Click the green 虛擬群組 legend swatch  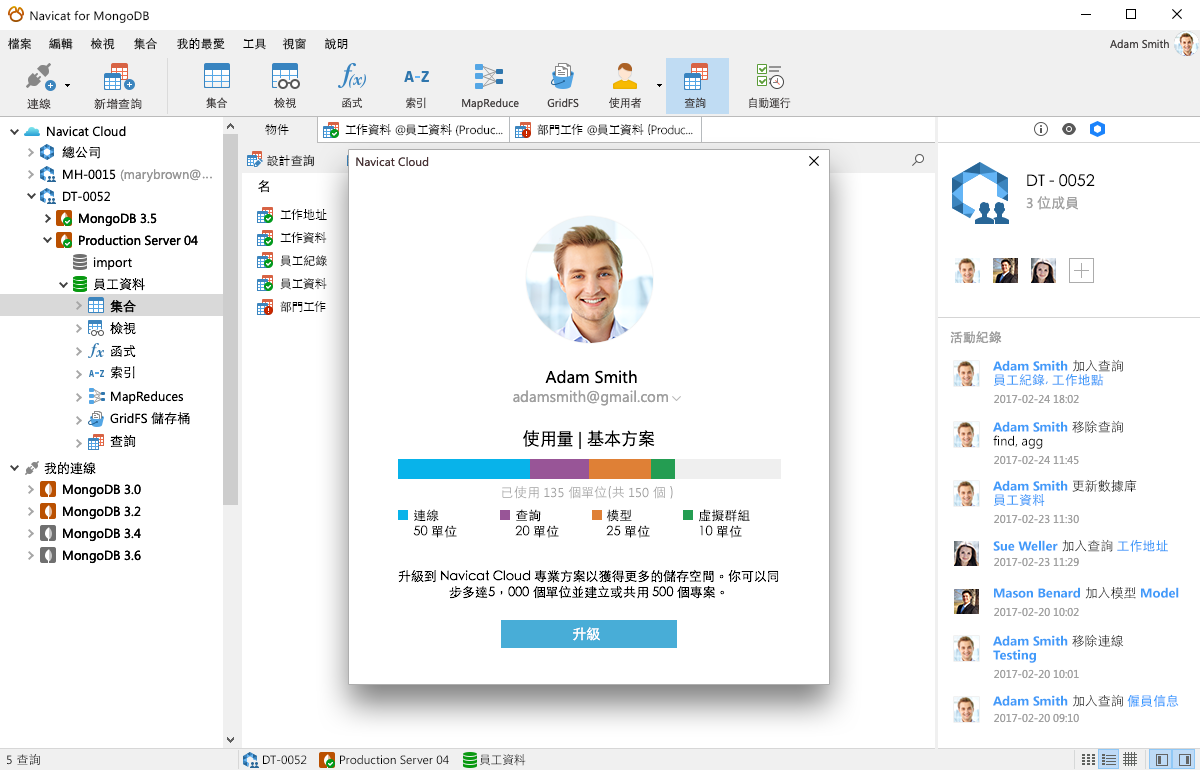point(688,515)
